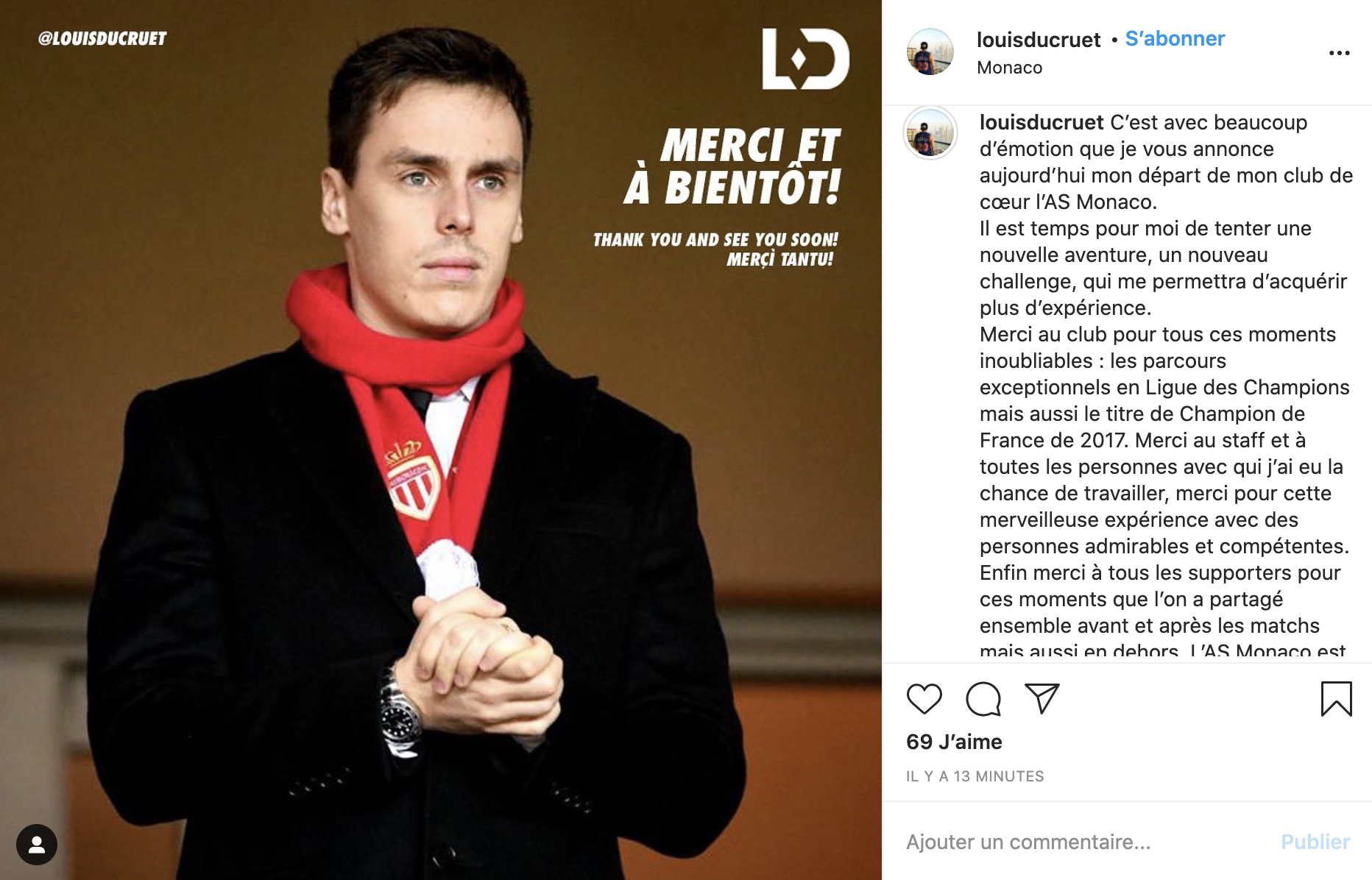Show tagged people on the photo
The image size is (1372, 880).
click(x=37, y=844)
